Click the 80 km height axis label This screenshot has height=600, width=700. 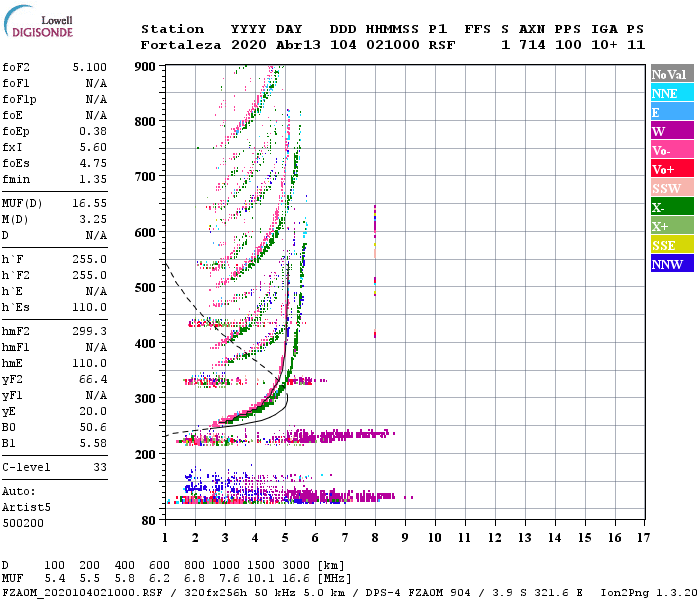click(x=149, y=521)
